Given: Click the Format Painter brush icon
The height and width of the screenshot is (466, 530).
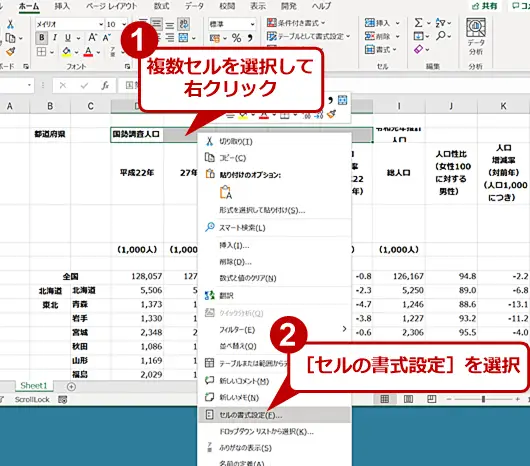Looking at the screenshot, I should coord(10,51).
